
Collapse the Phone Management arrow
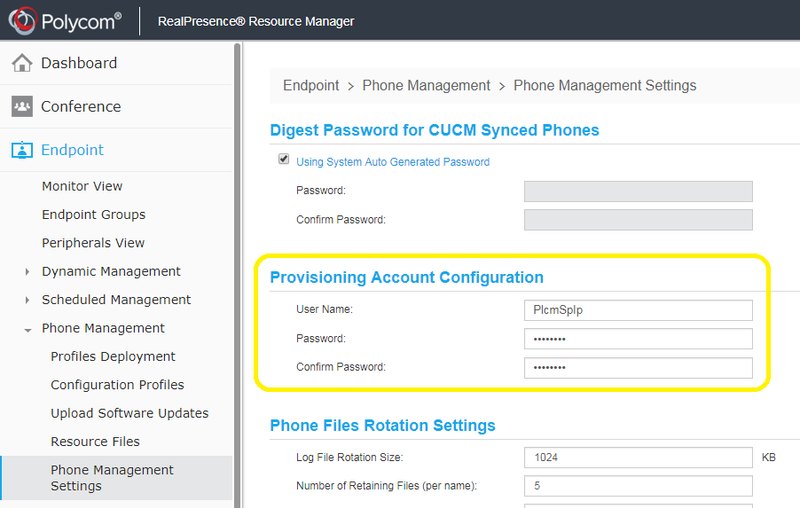[28, 330]
